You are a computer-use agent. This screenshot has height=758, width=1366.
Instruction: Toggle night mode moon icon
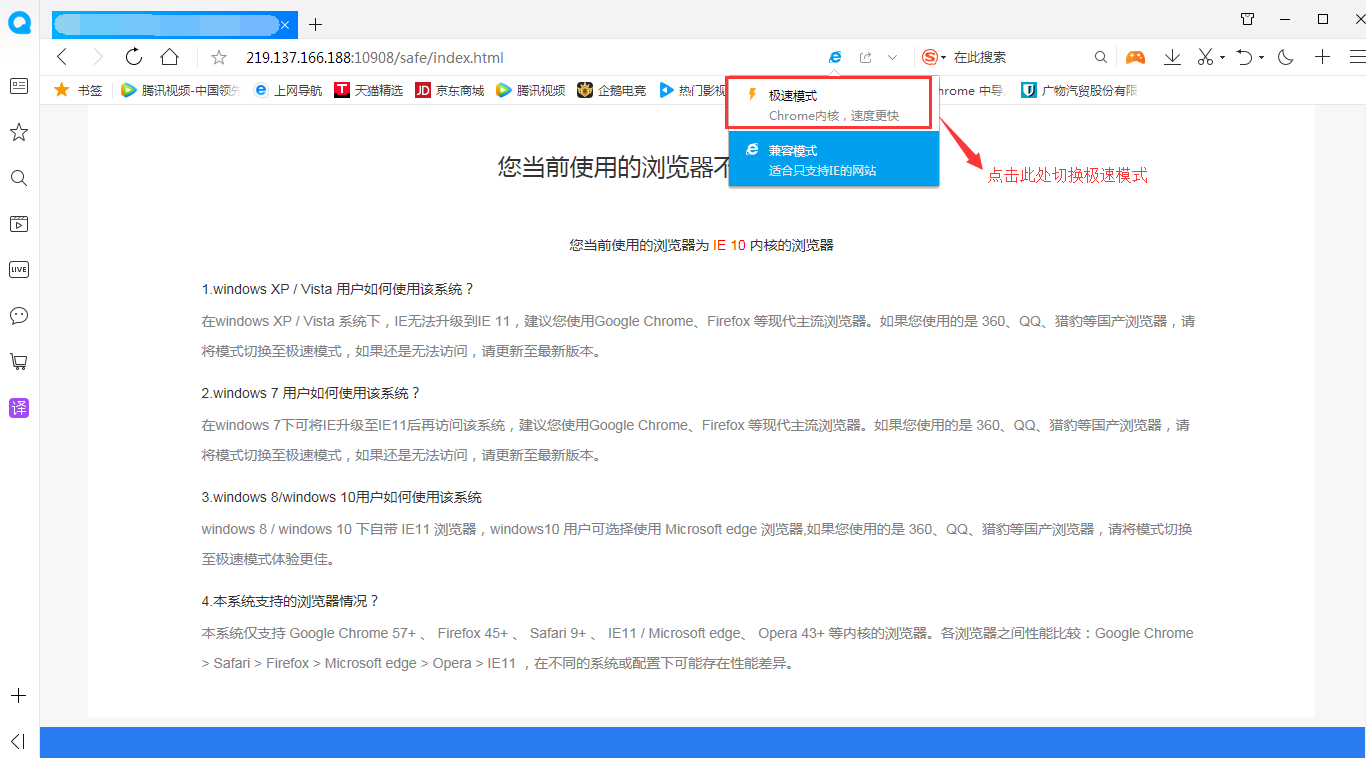coord(1286,57)
